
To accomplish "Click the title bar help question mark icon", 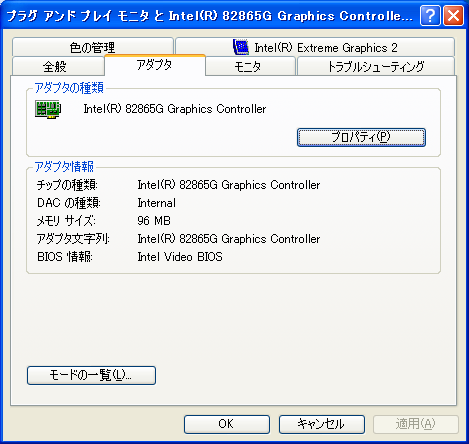I will click(x=430, y=16).
